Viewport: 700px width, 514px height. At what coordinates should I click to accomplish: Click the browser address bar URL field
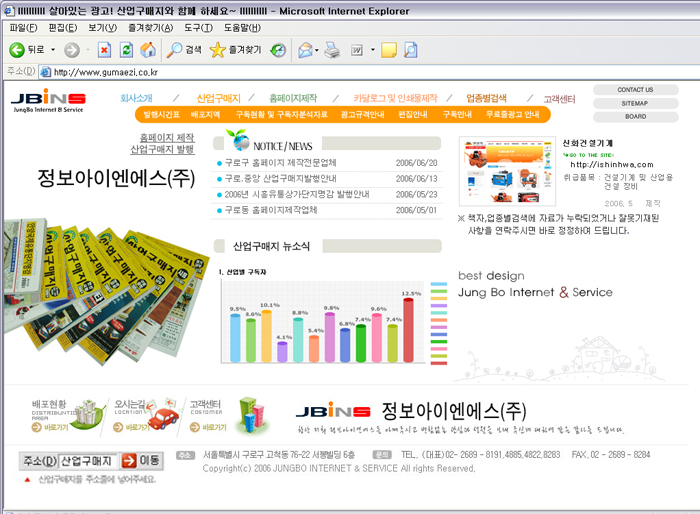(371, 72)
